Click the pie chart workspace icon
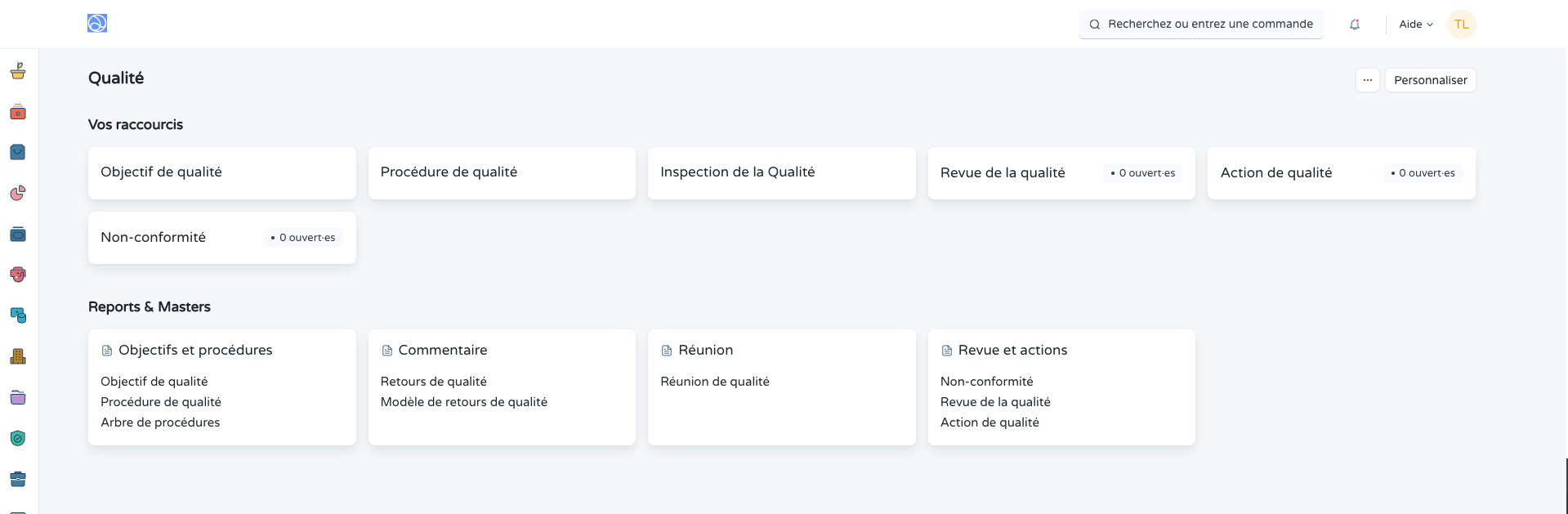Viewport: 1568px width, 514px height. pyautogui.click(x=18, y=194)
